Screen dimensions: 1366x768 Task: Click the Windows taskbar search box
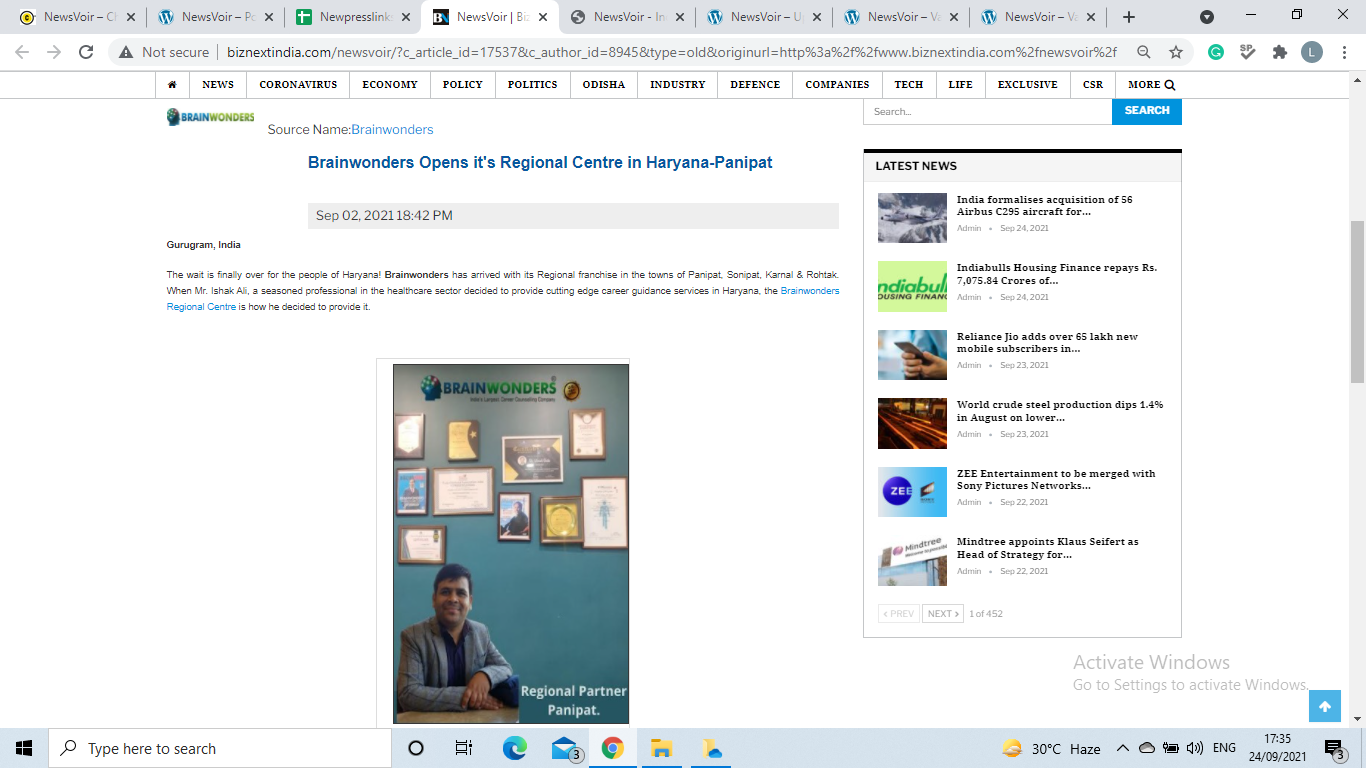point(220,748)
